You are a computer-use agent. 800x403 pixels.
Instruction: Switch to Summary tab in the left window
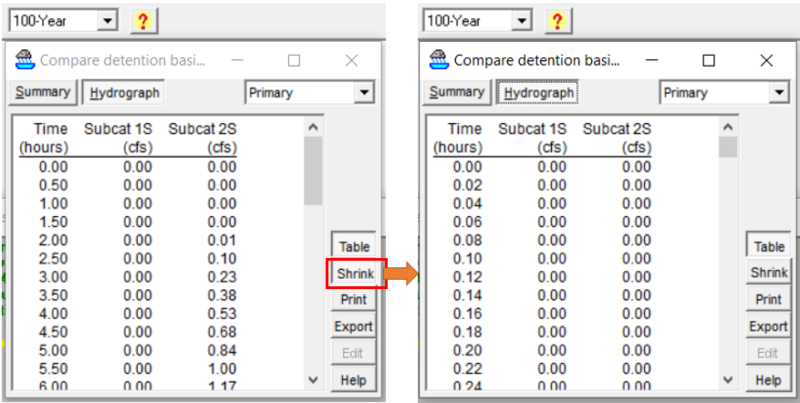click(42, 92)
